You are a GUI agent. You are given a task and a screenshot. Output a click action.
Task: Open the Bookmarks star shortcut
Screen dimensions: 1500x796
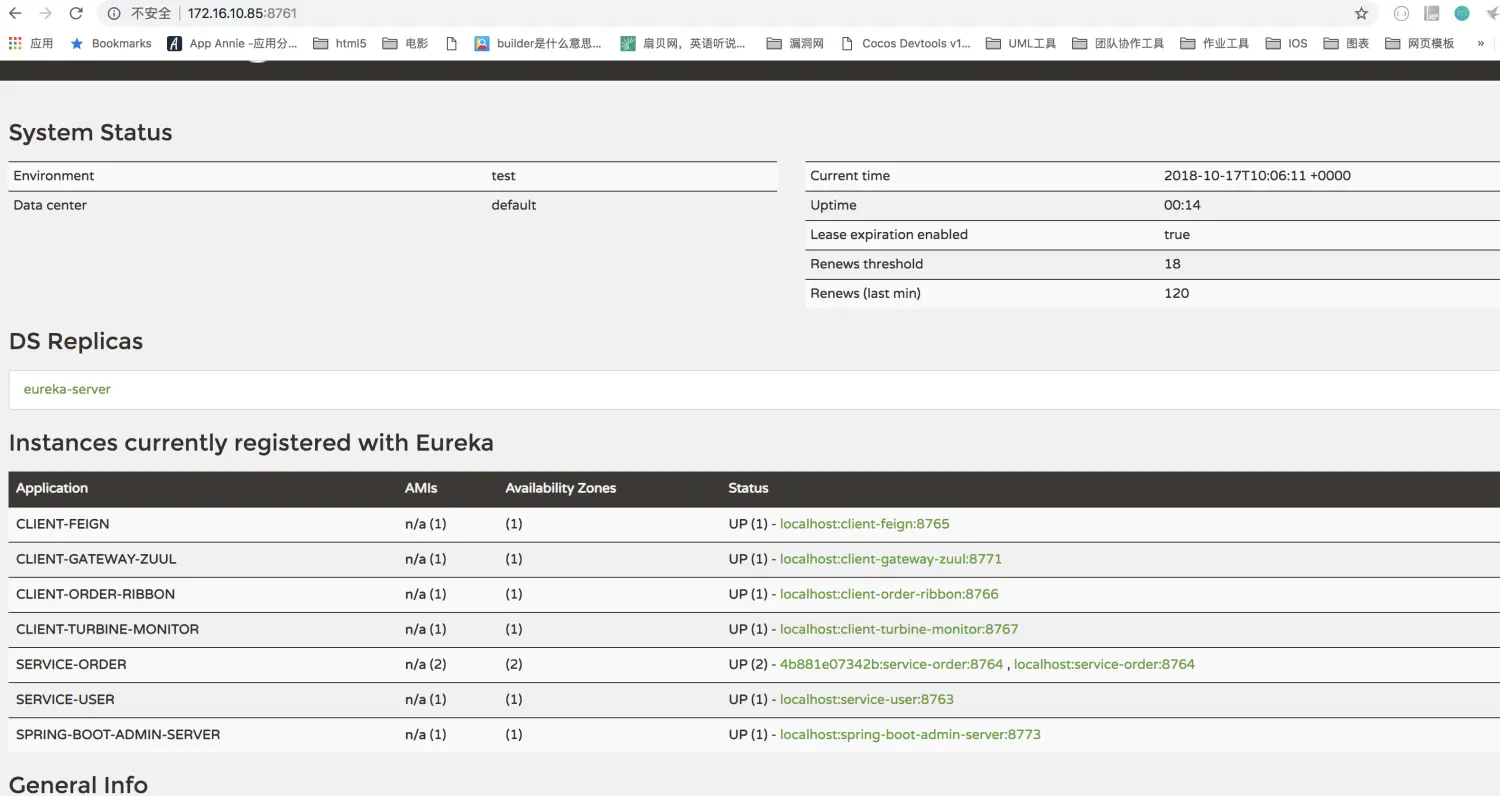pyautogui.click(x=110, y=43)
